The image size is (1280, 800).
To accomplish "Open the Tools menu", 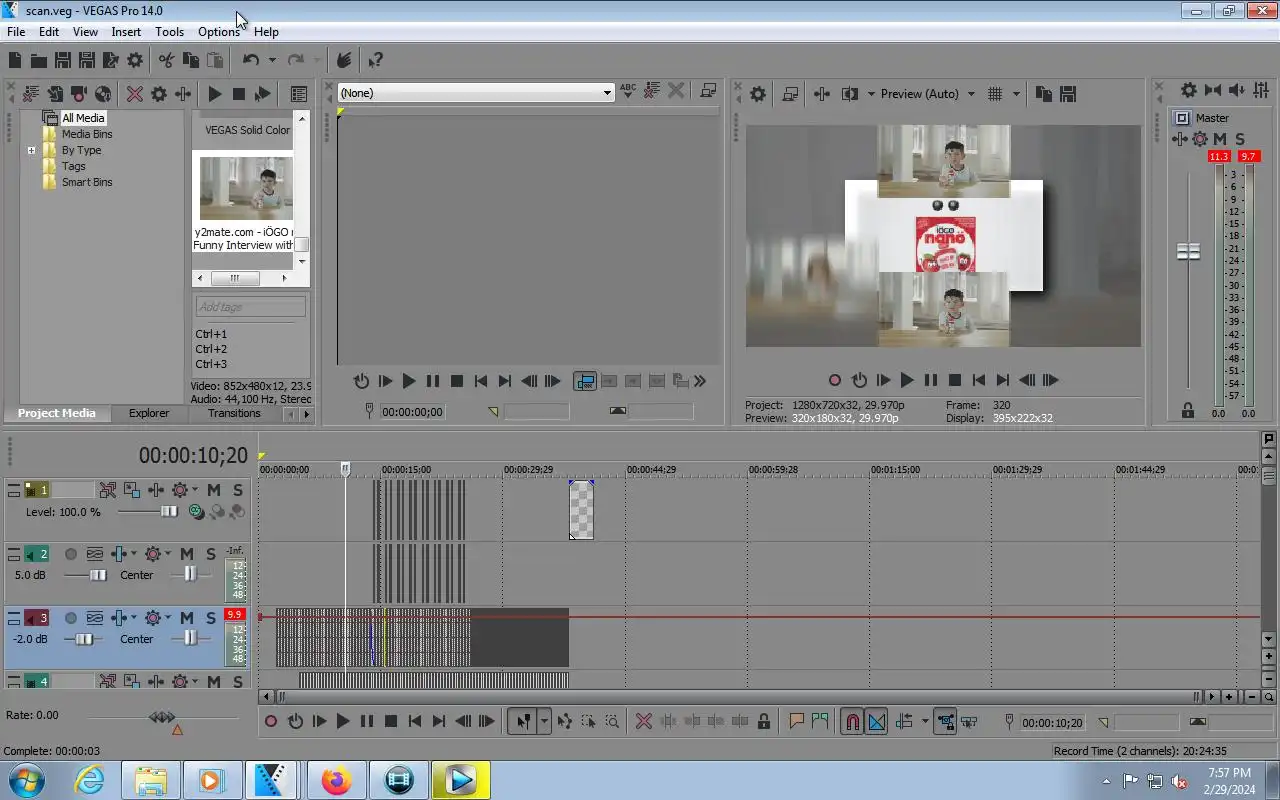I will (x=169, y=32).
